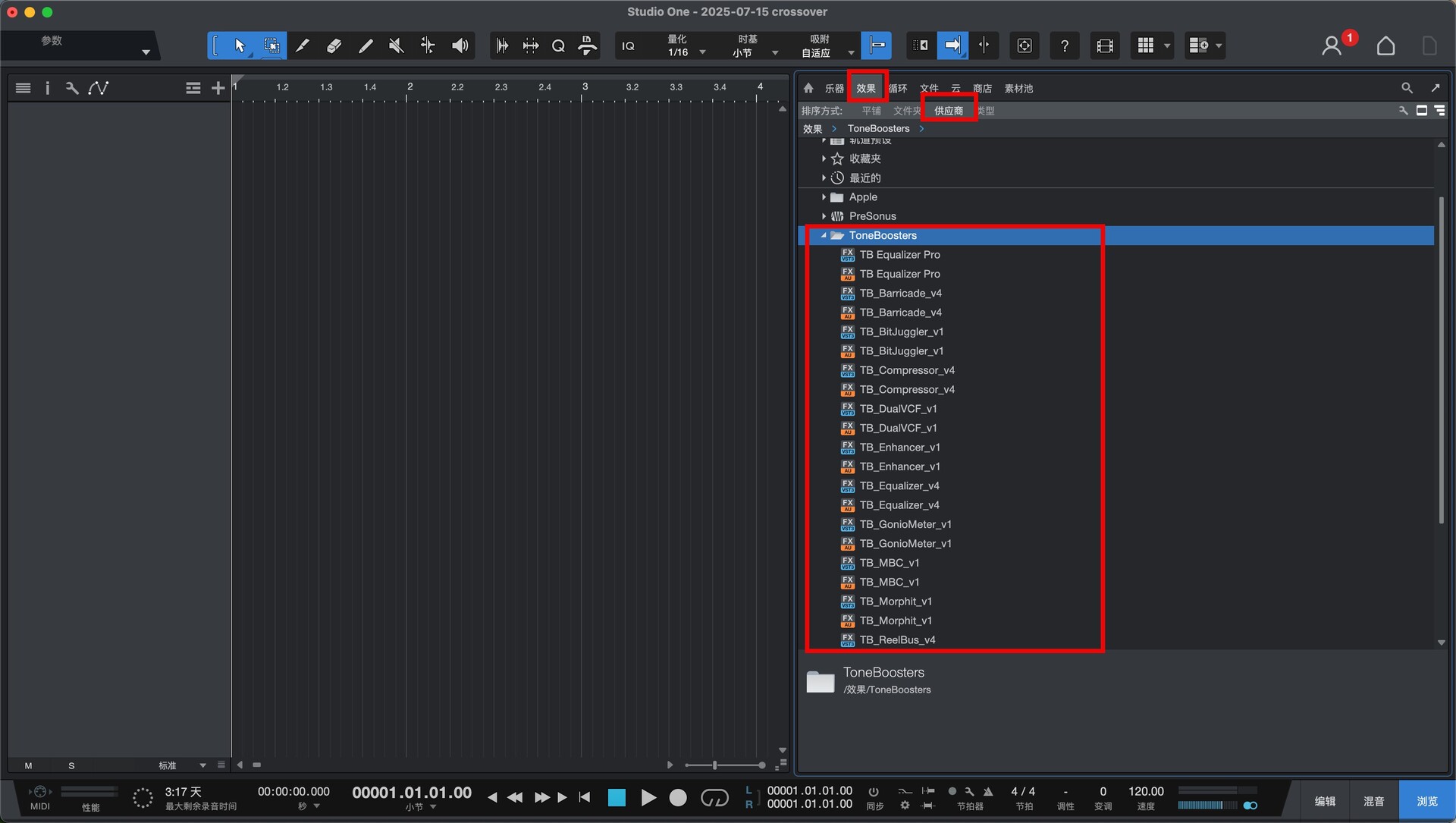Switch to the 循环 loops tab
Image resolution: width=1456 pixels, height=823 pixels.
tap(898, 88)
